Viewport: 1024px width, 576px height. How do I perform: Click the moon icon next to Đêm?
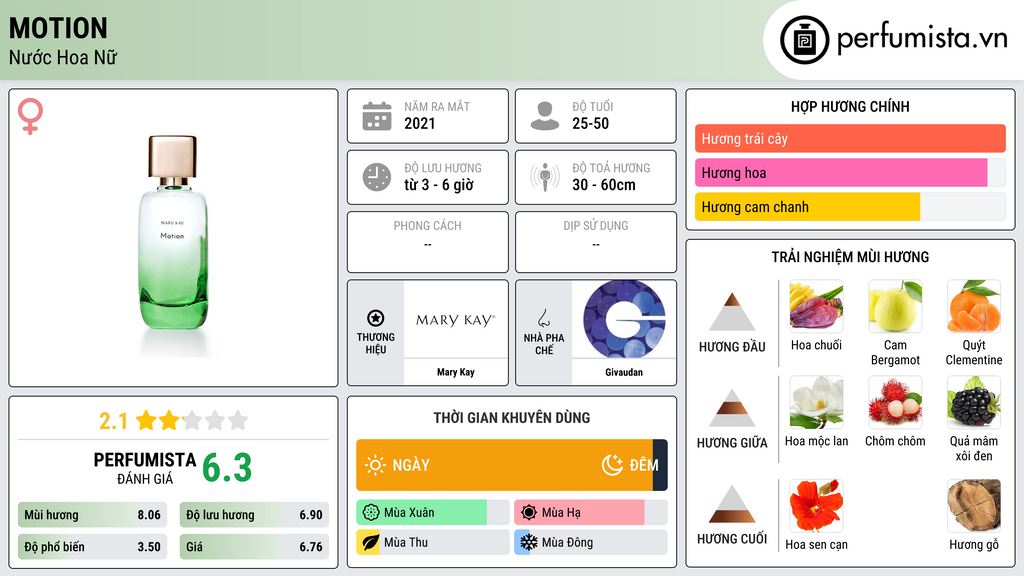612,464
